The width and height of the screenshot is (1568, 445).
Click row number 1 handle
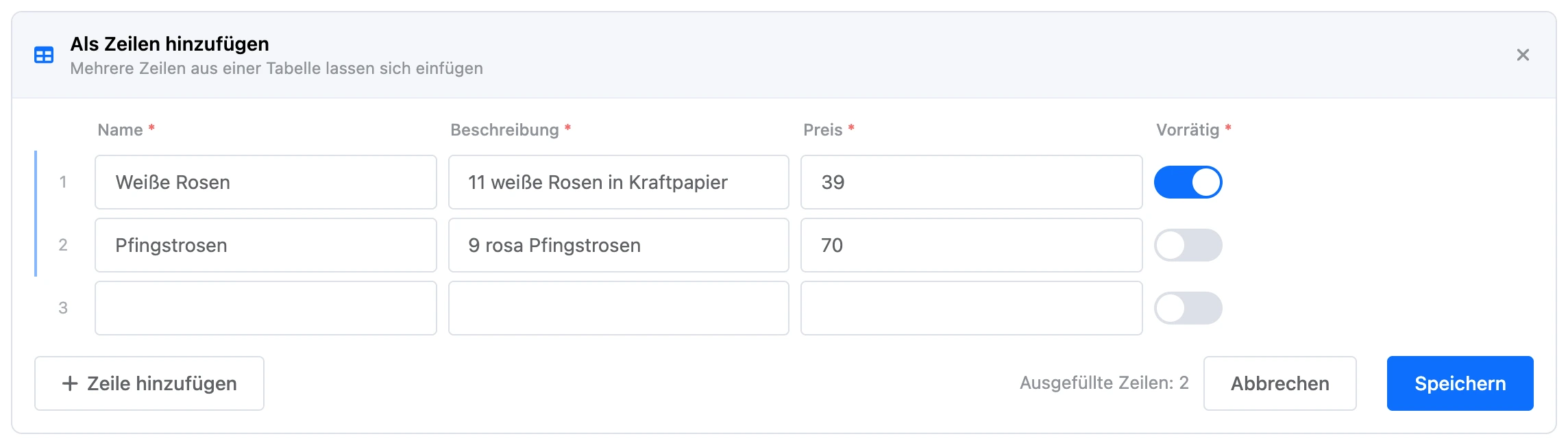point(63,182)
